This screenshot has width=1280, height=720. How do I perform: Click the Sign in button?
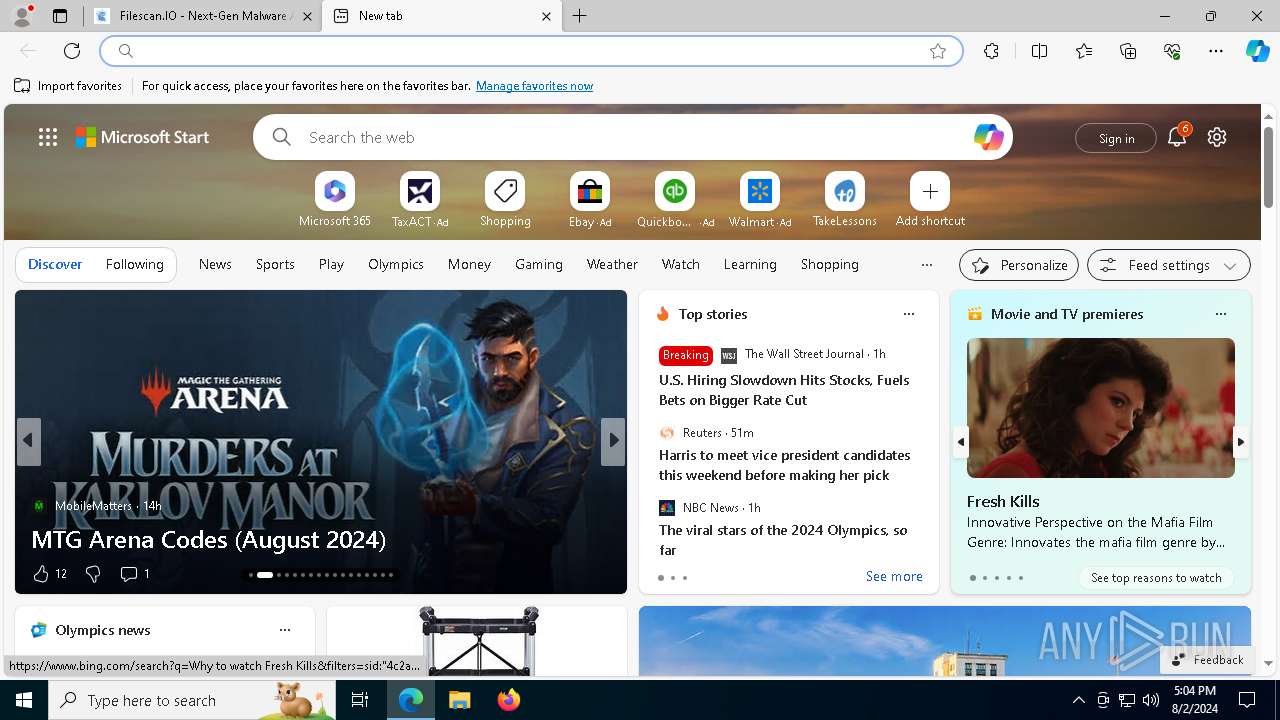pyautogui.click(x=1116, y=138)
